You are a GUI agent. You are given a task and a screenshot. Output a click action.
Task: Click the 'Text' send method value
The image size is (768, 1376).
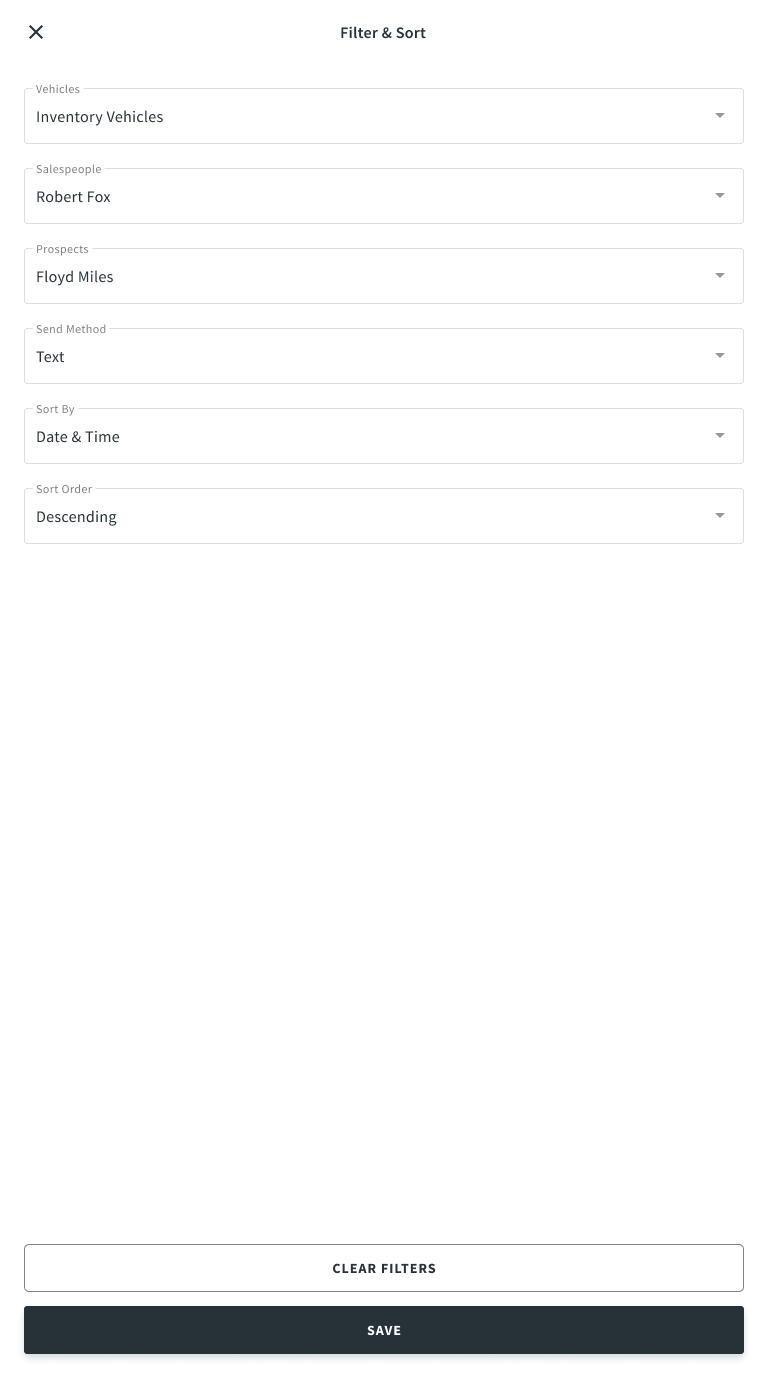click(x=50, y=357)
